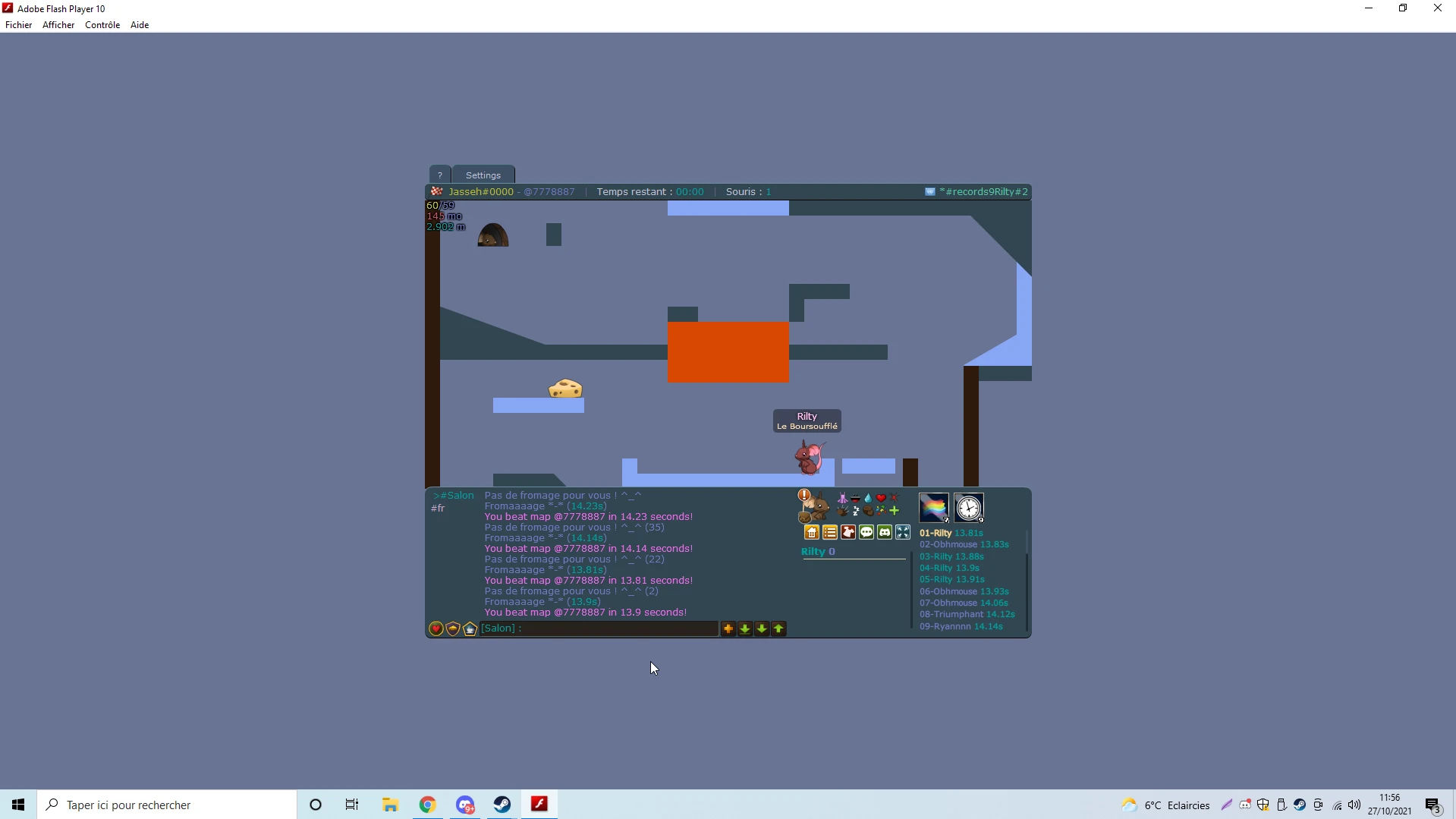Viewport: 1456px width, 819px height.
Task: Click the ZZZ sleep emote
Action: click(x=856, y=511)
